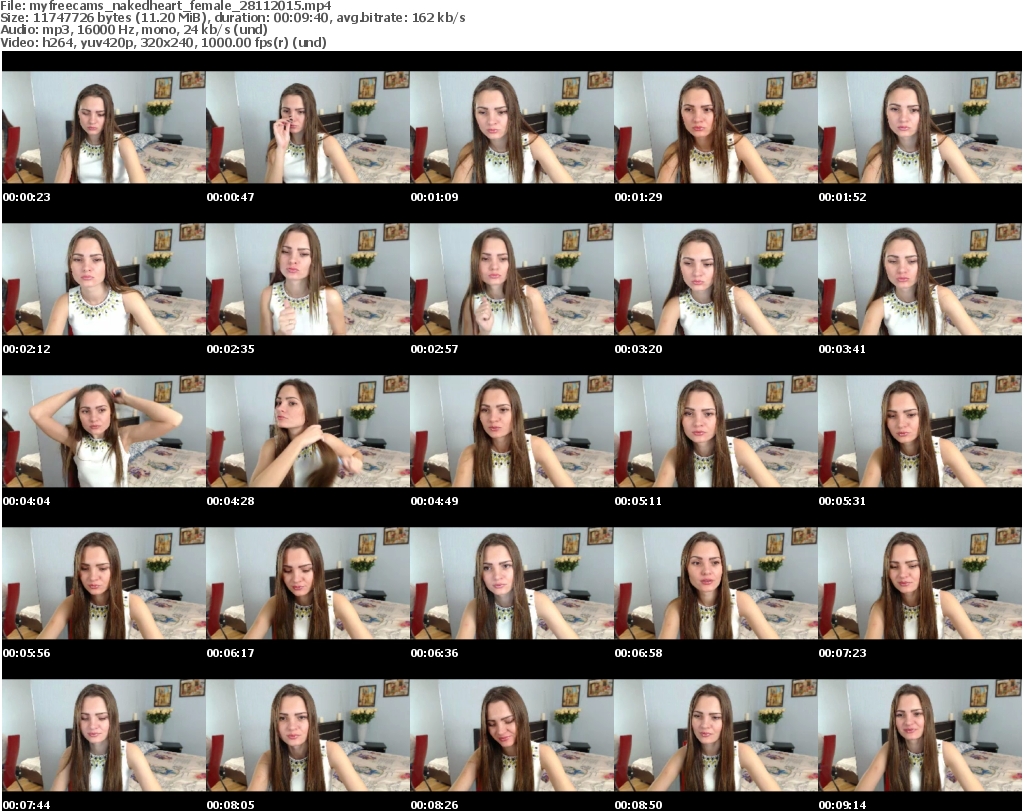Click the 00:06:36 timestamp label

[x=434, y=653]
